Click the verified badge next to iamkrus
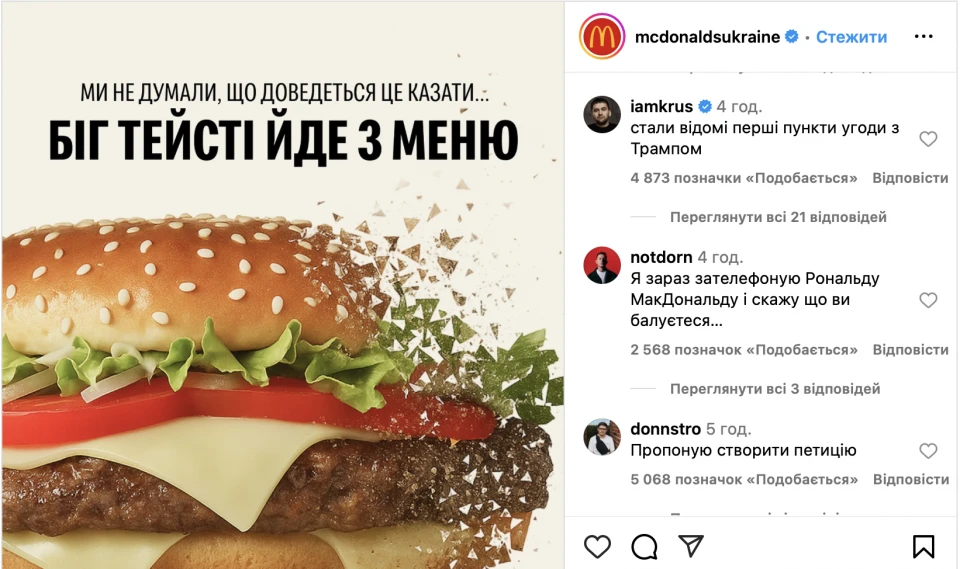 click(x=705, y=107)
